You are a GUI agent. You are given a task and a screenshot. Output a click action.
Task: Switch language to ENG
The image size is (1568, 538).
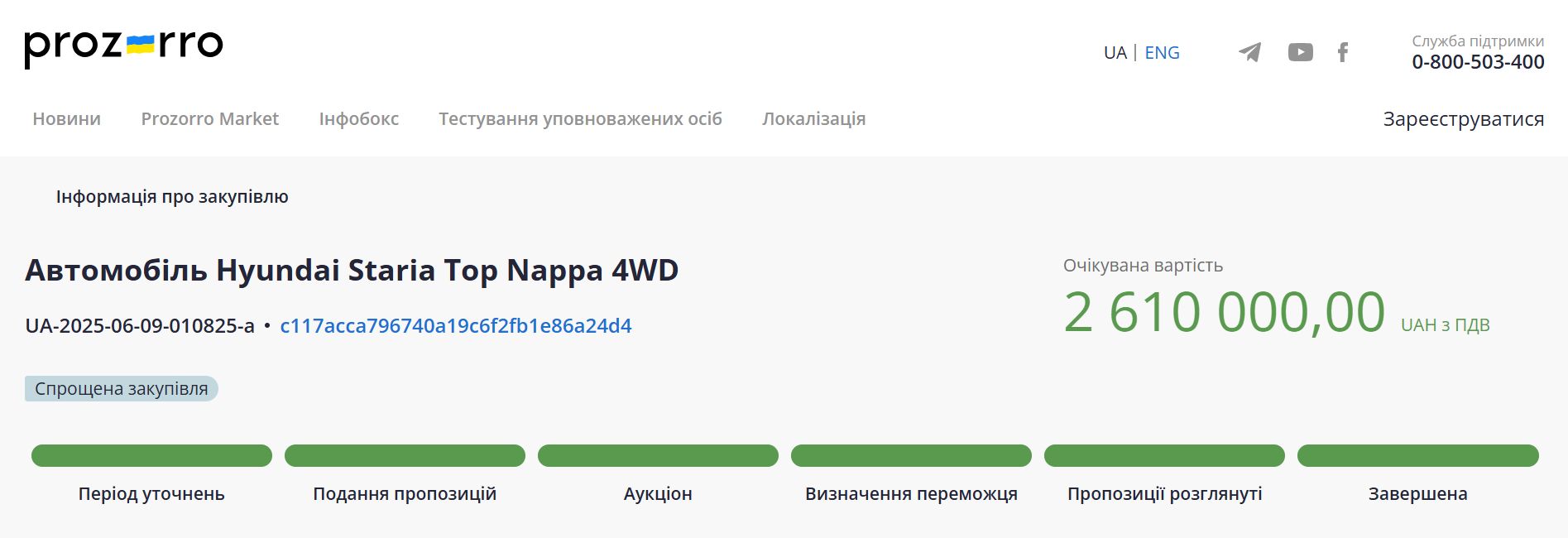(x=1162, y=53)
